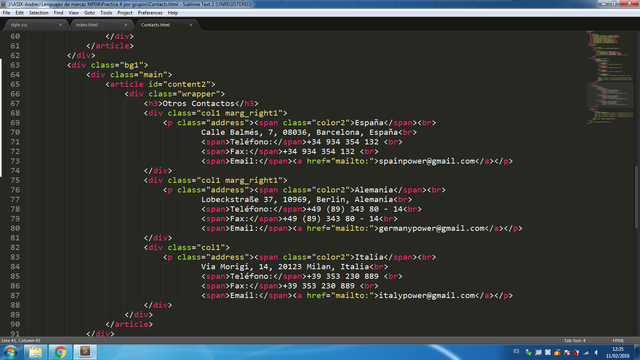
Task: Click the word Alemania inside the span
Action: (x=373, y=190)
